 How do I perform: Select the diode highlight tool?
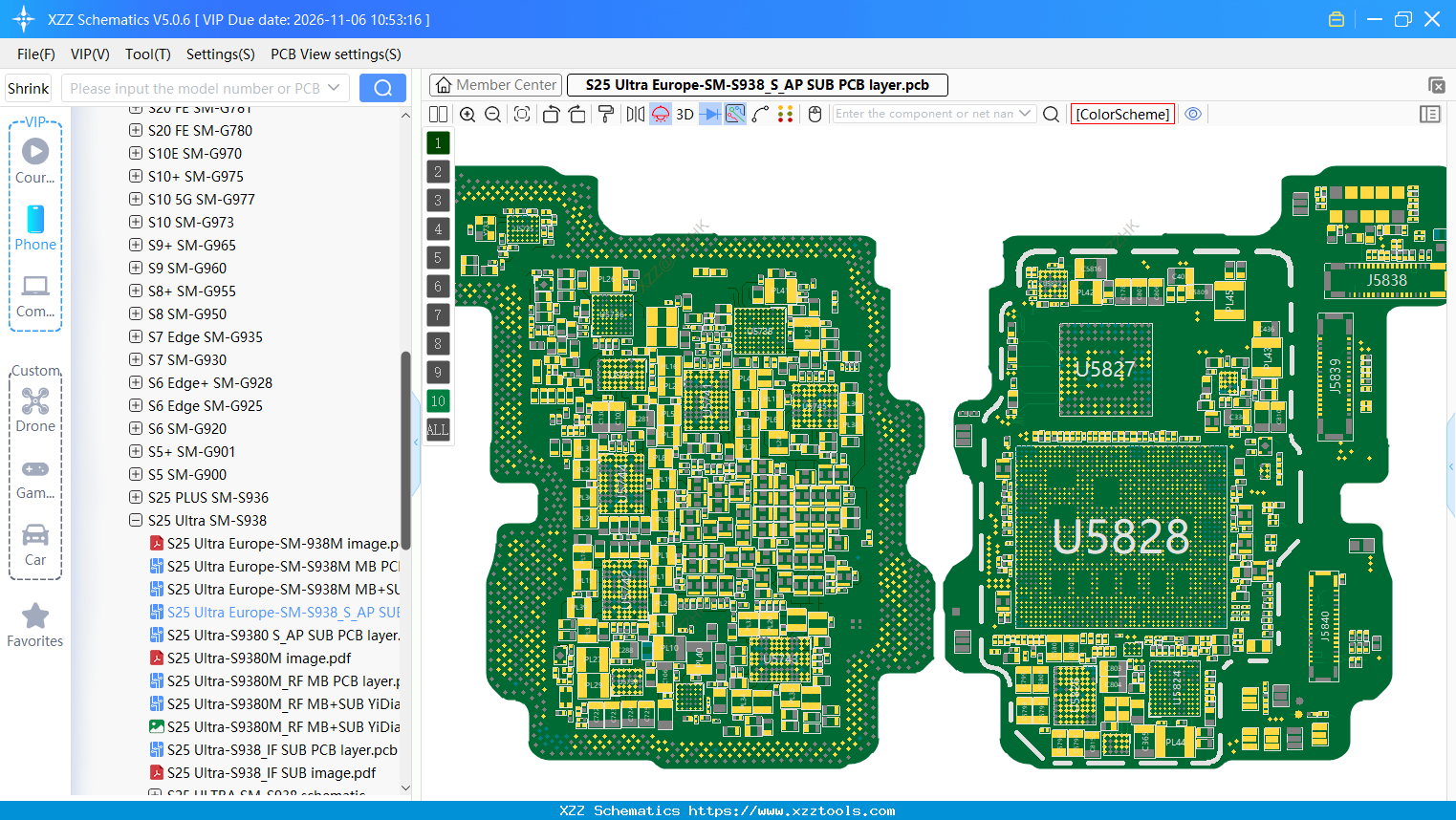pyautogui.click(x=710, y=114)
